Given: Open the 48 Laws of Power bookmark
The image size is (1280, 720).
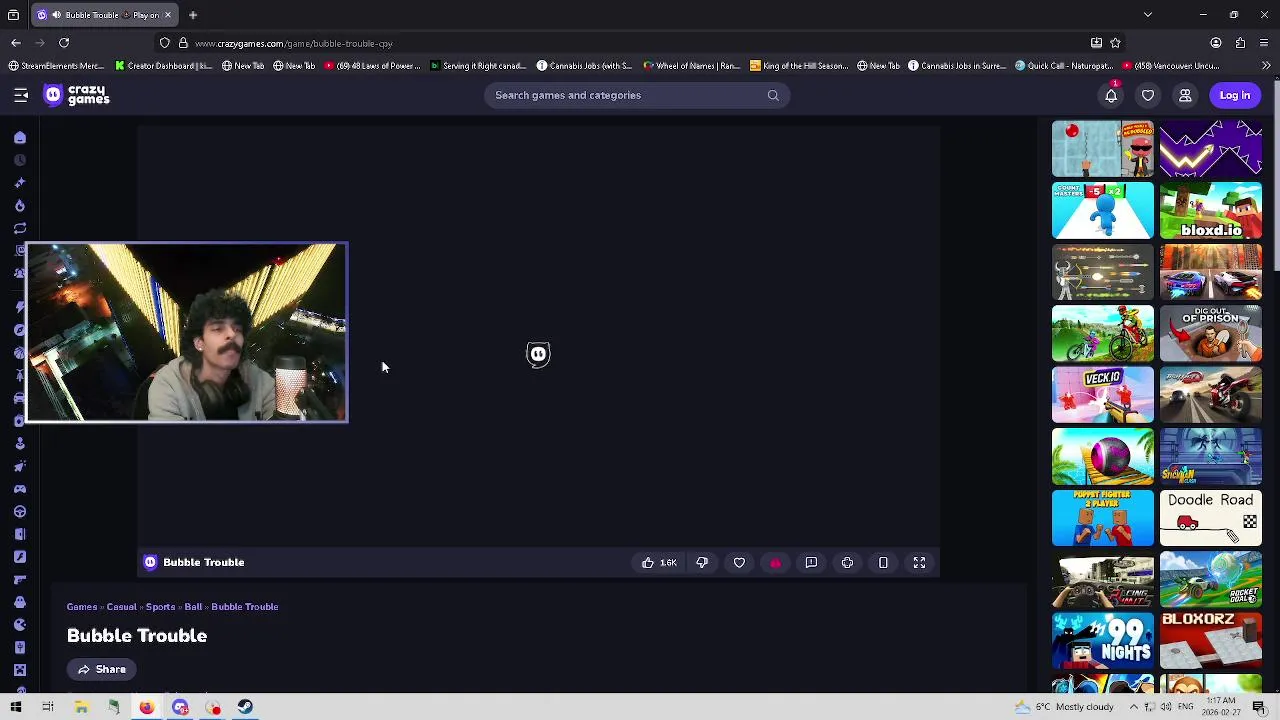Looking at the screenshot, I should 373,66.
